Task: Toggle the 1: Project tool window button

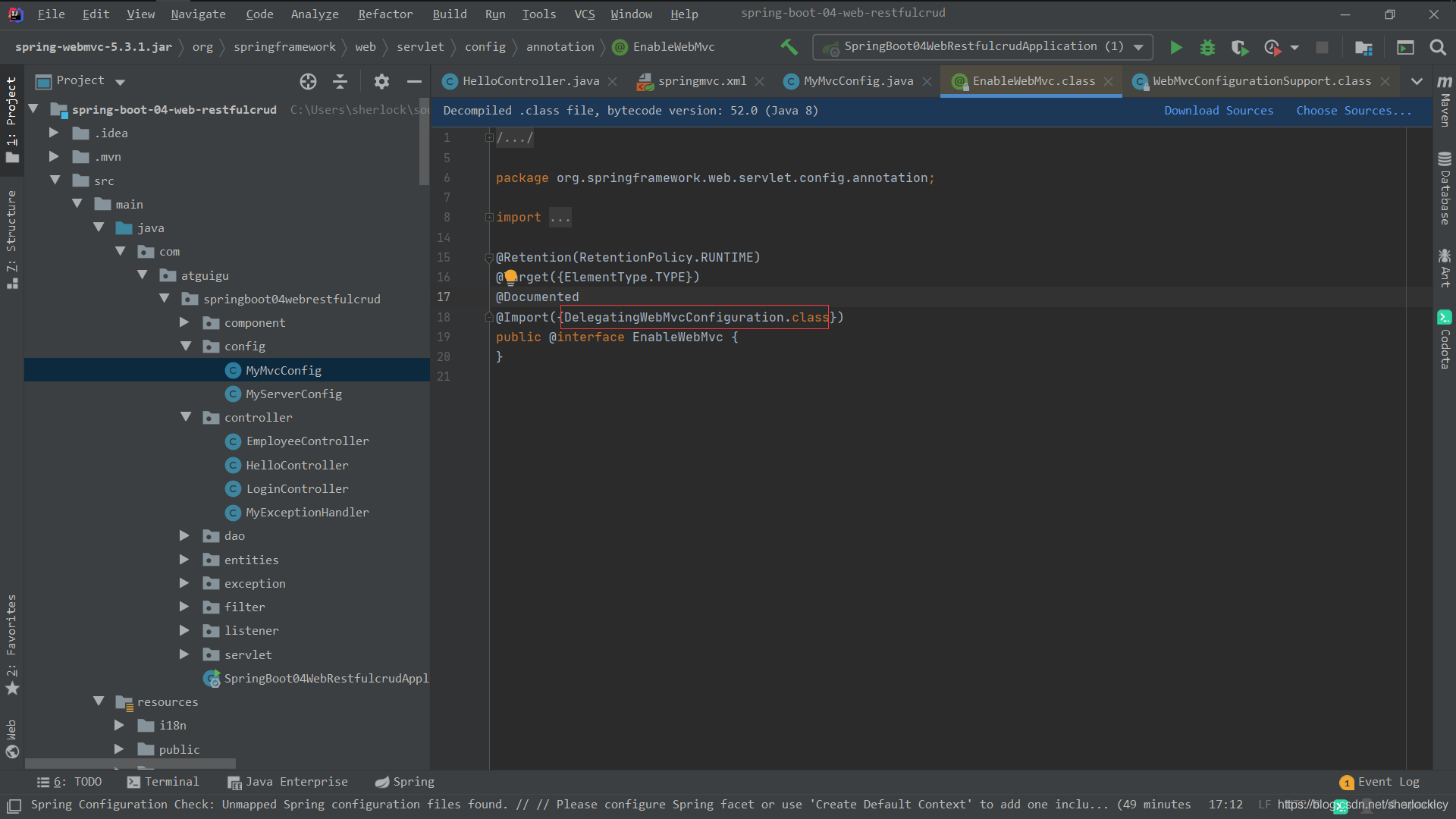Action: click(11, 119)
